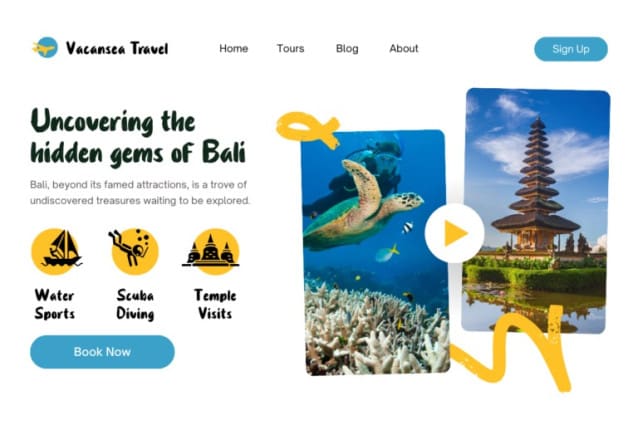Select the Temple Visits temple icon
Image resolution: width=638 pixels, height=425 pixels.
(x=211, y=252)
